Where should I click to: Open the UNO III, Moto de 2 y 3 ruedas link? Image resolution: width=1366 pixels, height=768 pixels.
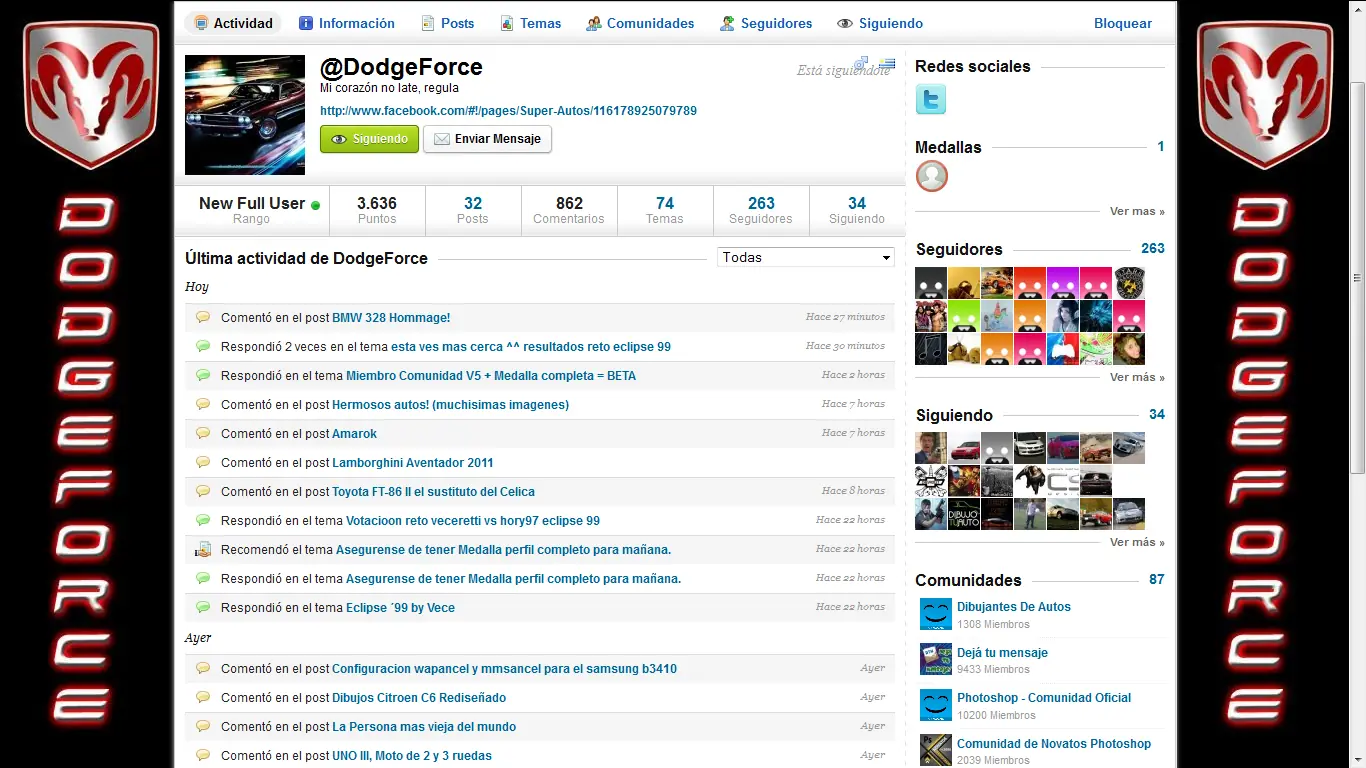pos(412,756)
